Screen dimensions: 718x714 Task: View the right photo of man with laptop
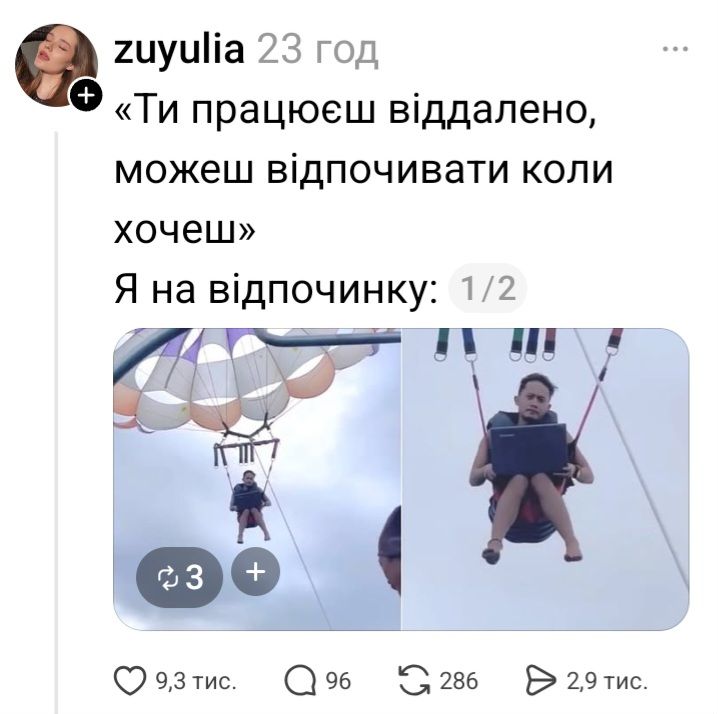click(545, 479)
